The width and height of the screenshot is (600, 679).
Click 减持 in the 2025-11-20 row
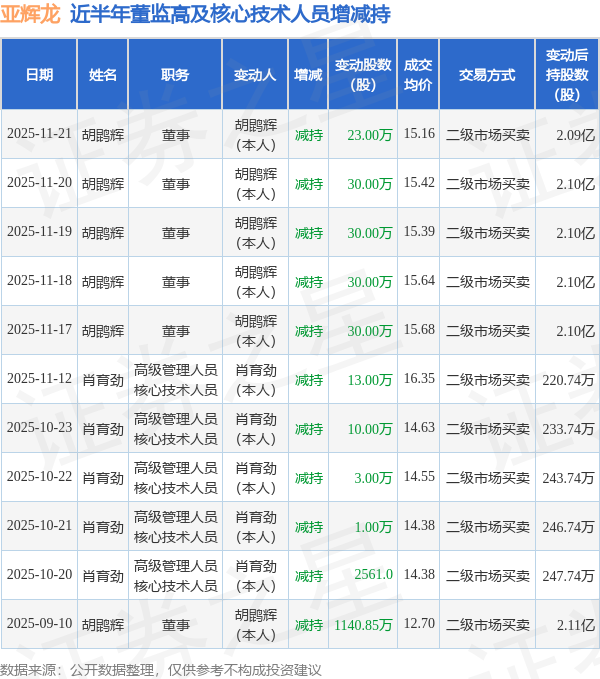pyautogui.click(x=309, y=184)
